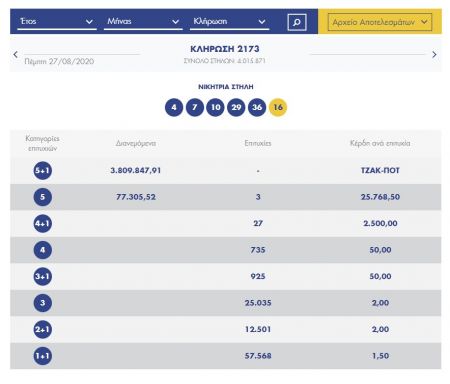Click winning number ball 29
This screenshot has width=450, height=384.
[x=236, y=107]
